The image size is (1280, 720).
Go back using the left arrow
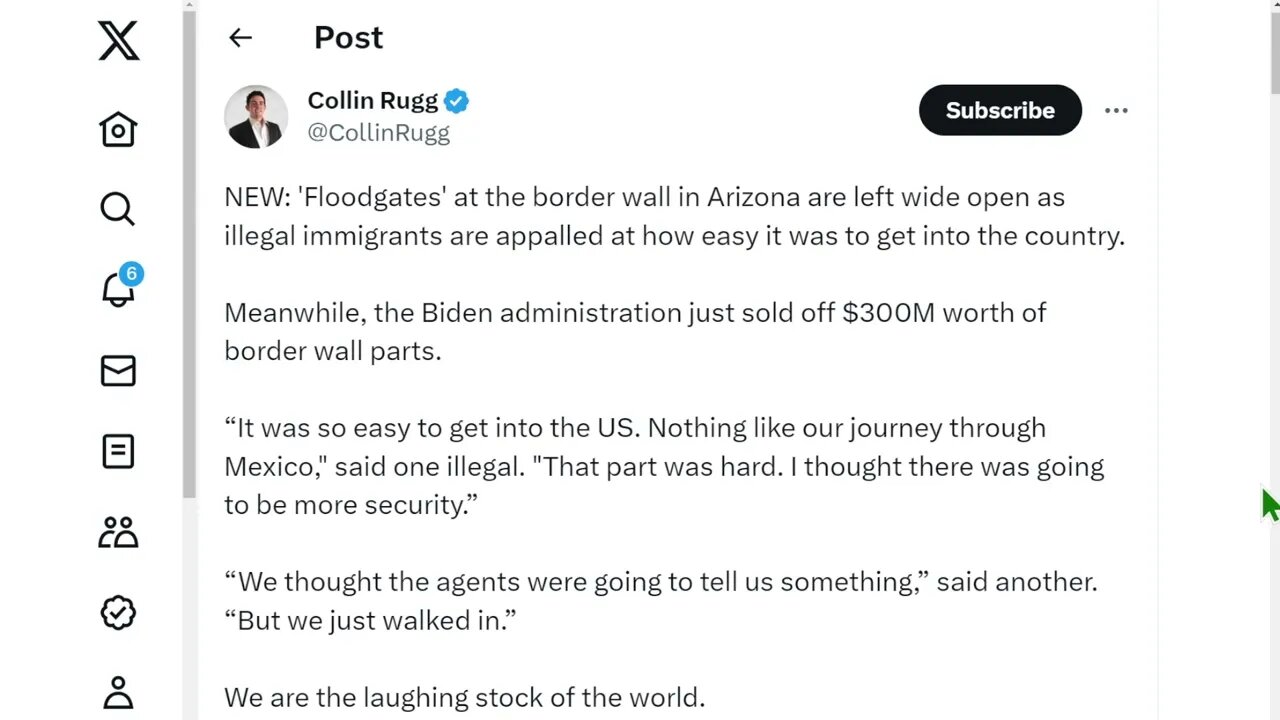pyautogui.click(x=240, y=38)
